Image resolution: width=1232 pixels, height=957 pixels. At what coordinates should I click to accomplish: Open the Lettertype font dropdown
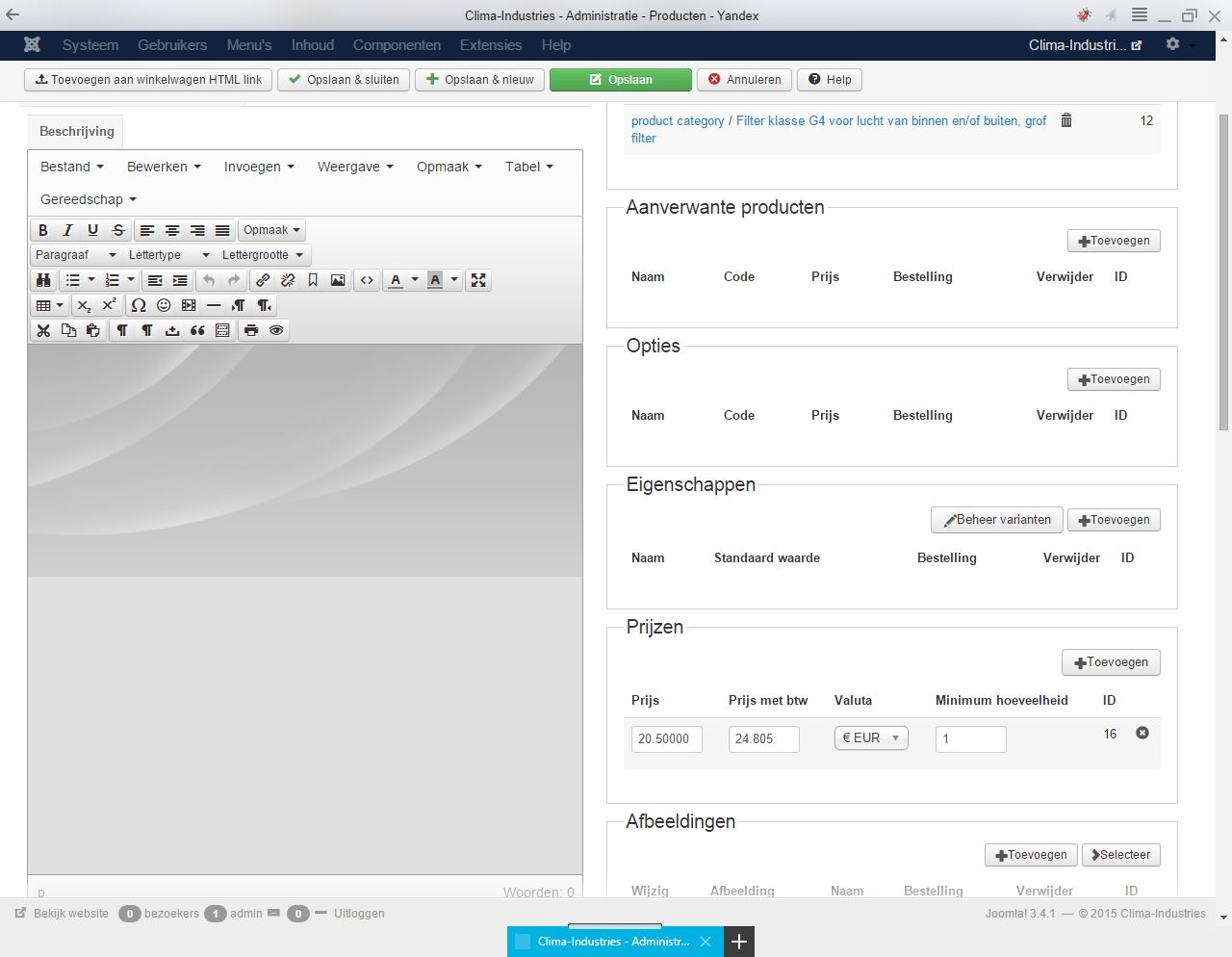click(169, 255)
